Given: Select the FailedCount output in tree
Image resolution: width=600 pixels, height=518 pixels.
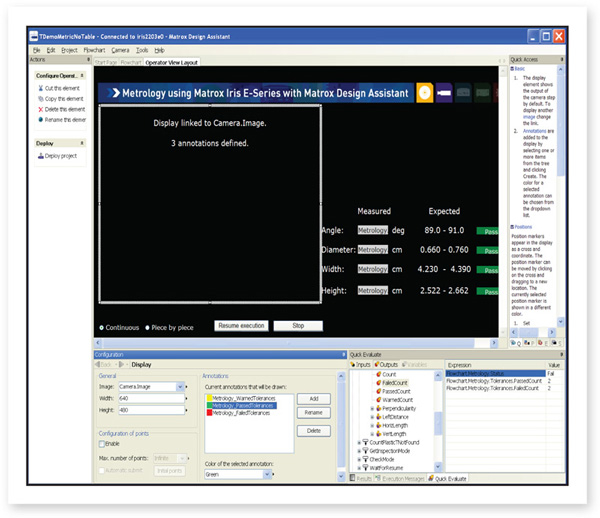Looking at the screenshot, I should click(395, 383).
